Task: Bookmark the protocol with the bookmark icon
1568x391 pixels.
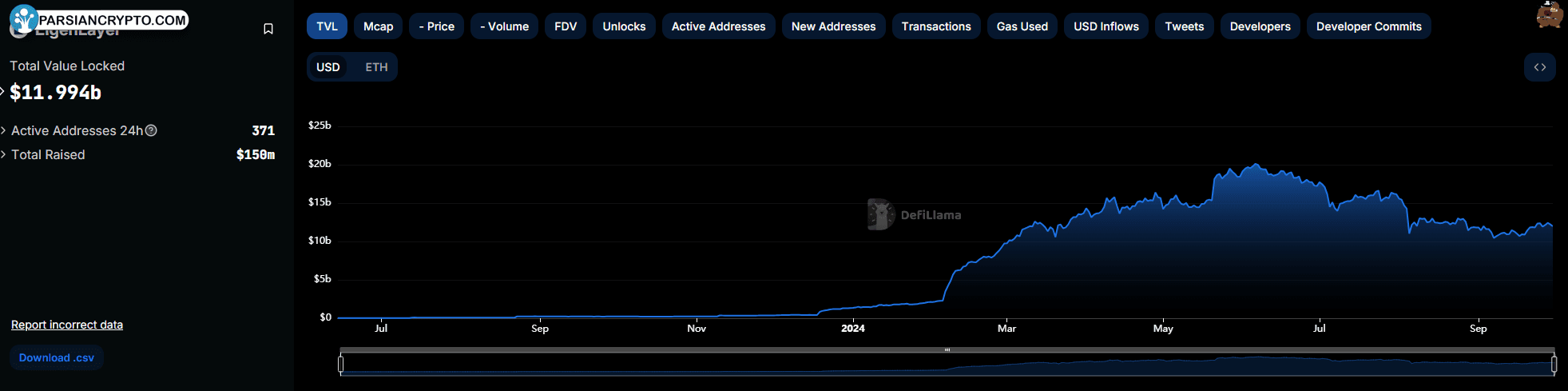Action: click(x=268, y=29)
